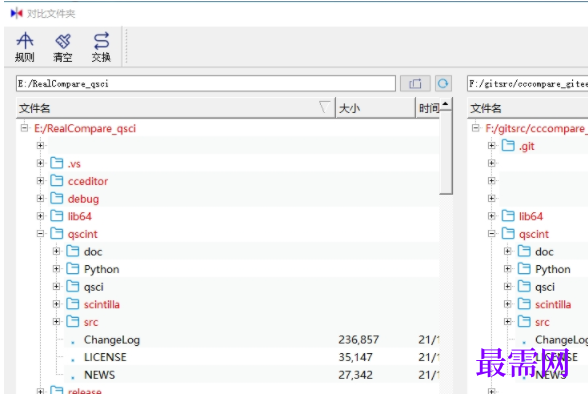Expand the debug folder in the left pane
The width and height of the screenshot is (588, 394).
coord(40,198)
